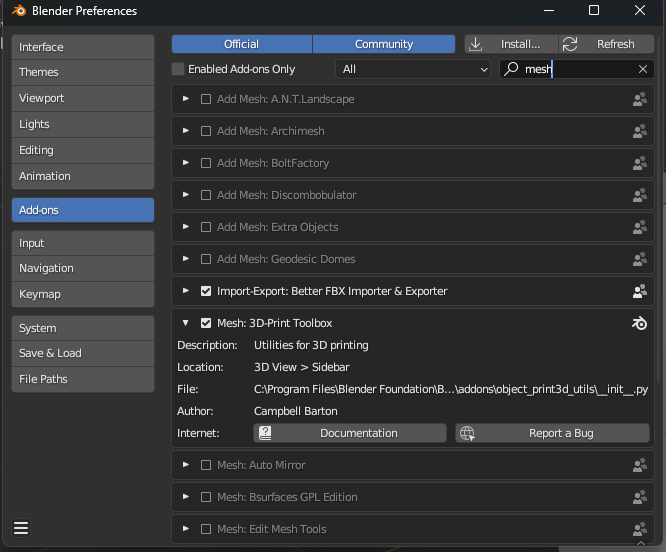Click the search magnifier icon
This screenshot has width=666, height=552.
[x=511, y=69]
